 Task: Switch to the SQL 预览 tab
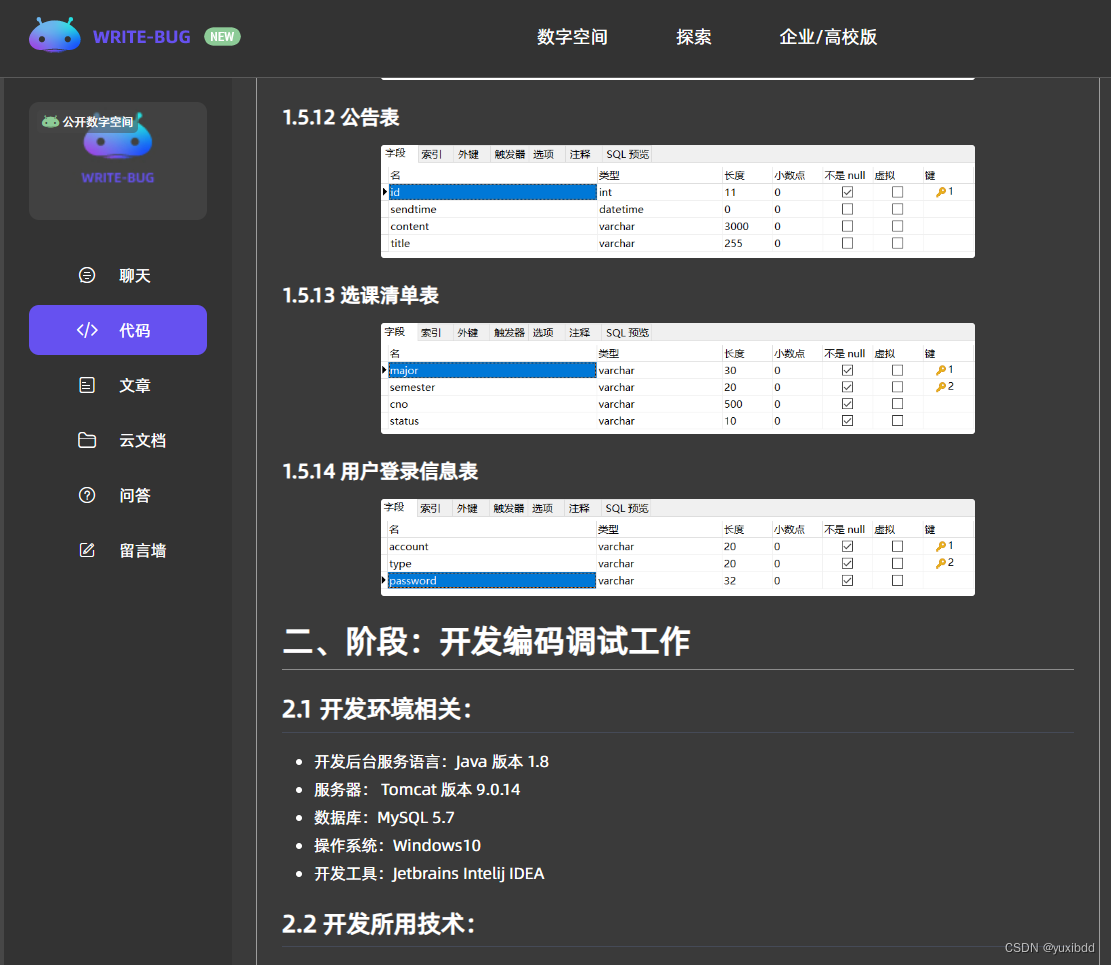627,154
